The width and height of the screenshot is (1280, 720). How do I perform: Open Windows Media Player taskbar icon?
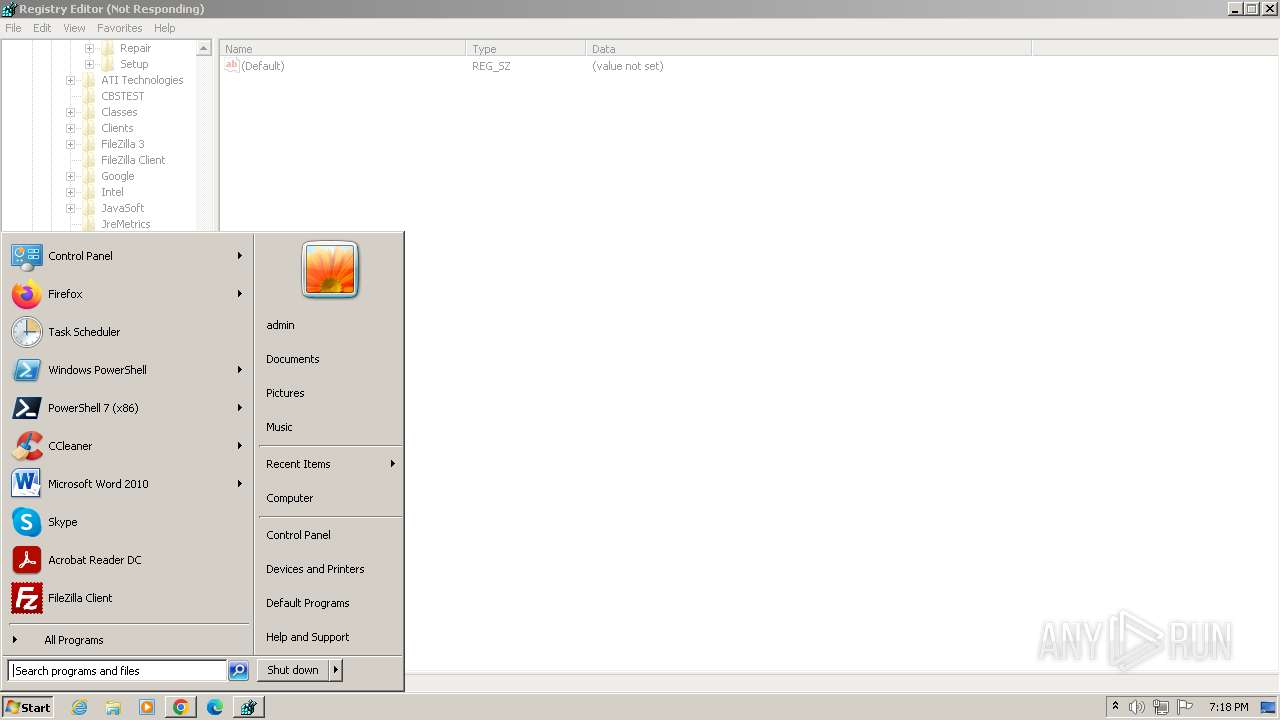pyautogui.click(x=147, y=707)
